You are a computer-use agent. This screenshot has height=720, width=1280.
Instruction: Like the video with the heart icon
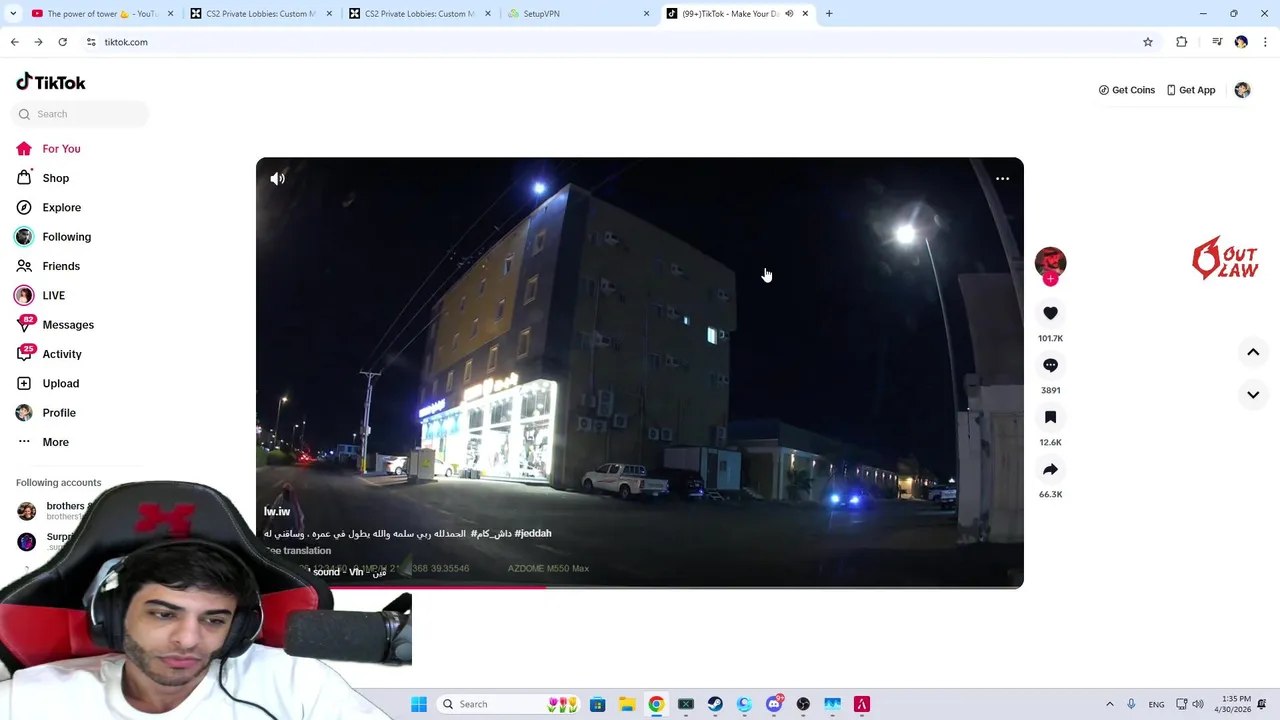(1050, 313)
